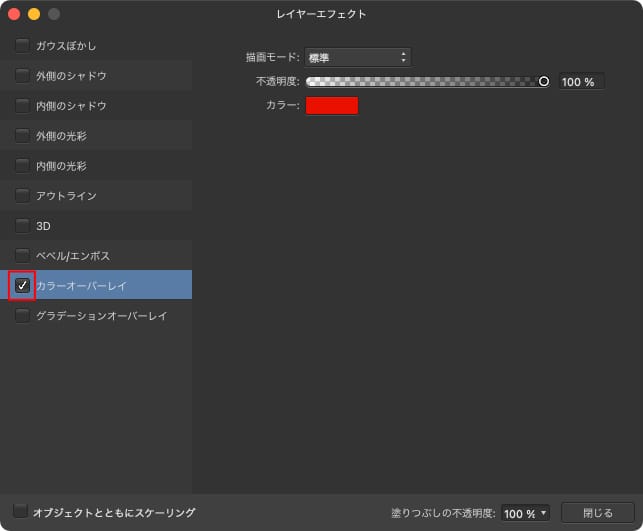
Task: Click the 閉じる button
Action: click(x=597, y=513)
